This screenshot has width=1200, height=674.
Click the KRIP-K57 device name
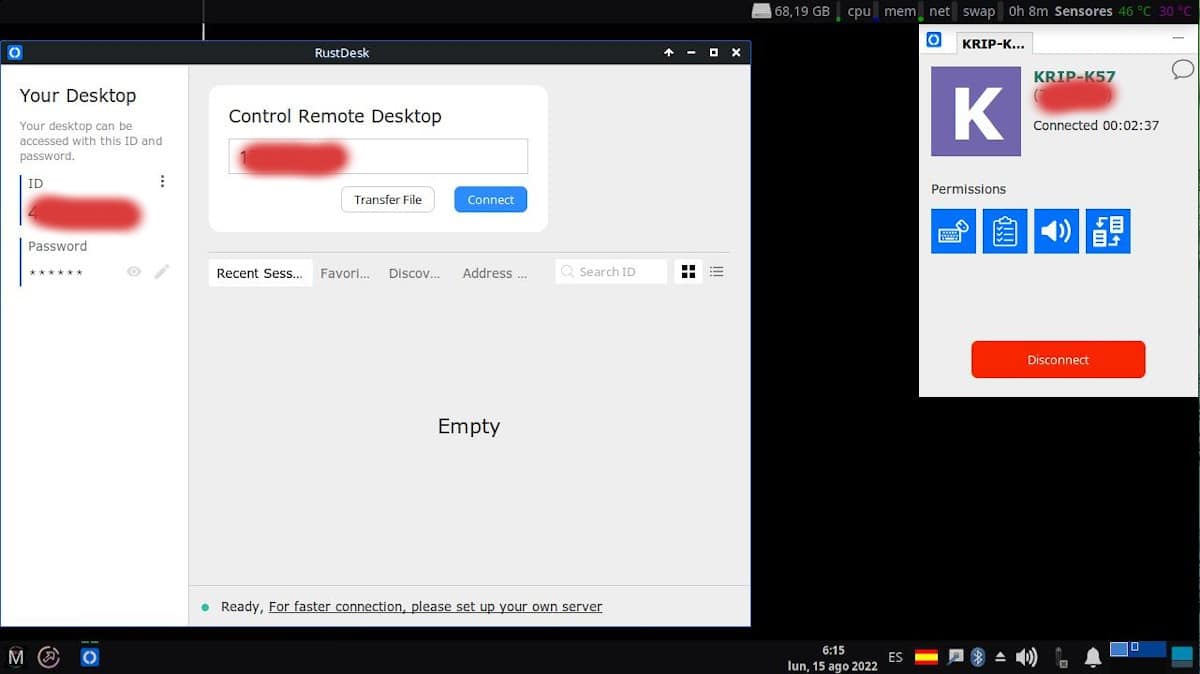pyautogui.click(x=1074, y=76)
